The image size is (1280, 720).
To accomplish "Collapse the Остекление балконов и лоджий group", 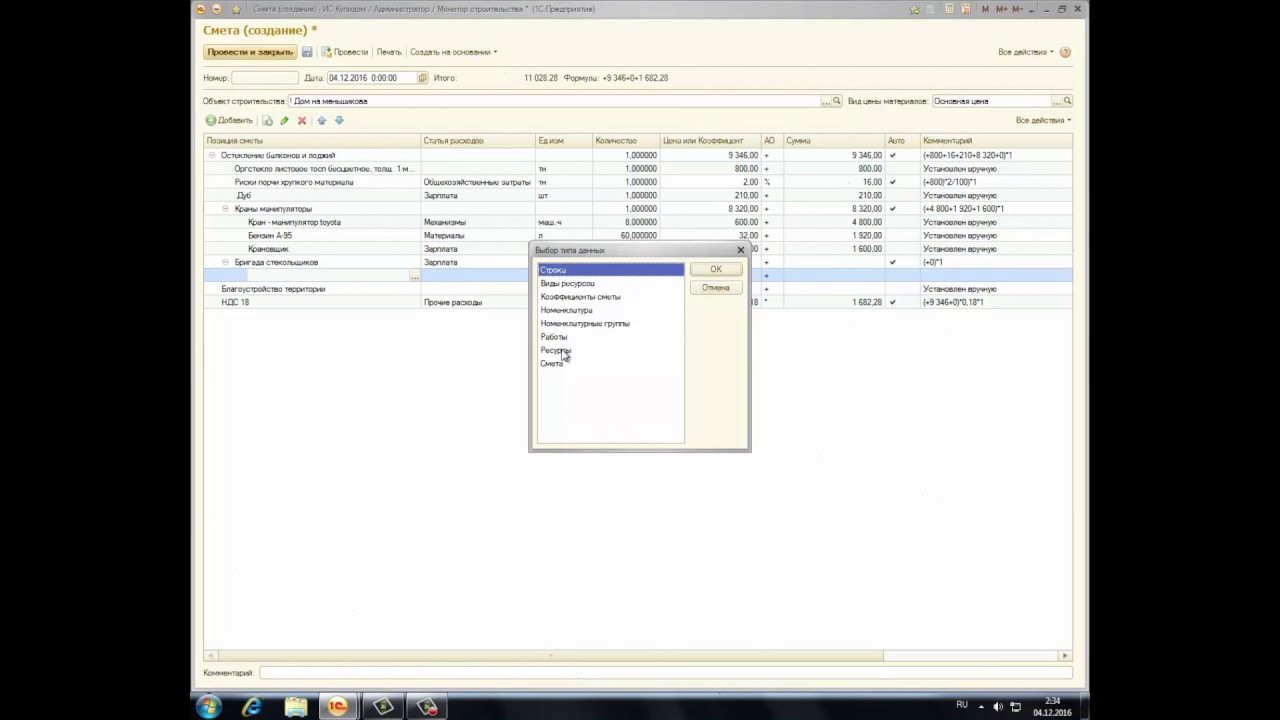I will pos(212,155).
